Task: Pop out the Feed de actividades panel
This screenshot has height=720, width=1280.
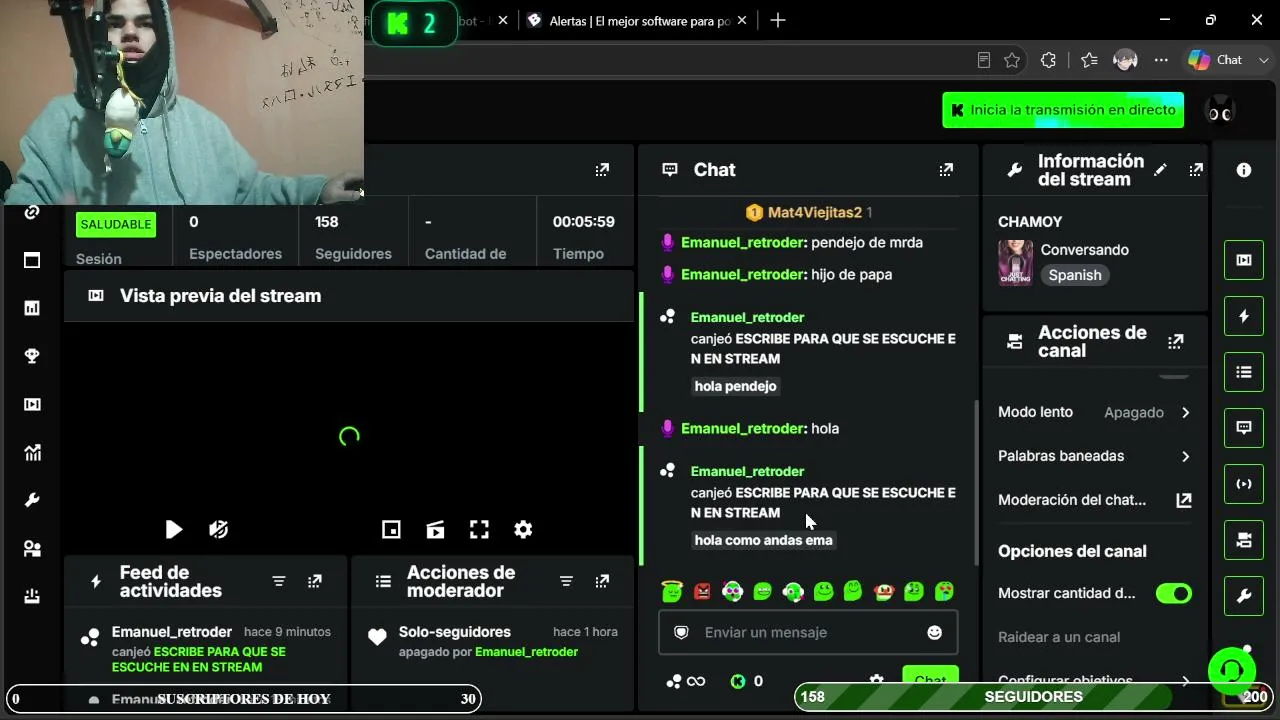Action: pos(315,581)
